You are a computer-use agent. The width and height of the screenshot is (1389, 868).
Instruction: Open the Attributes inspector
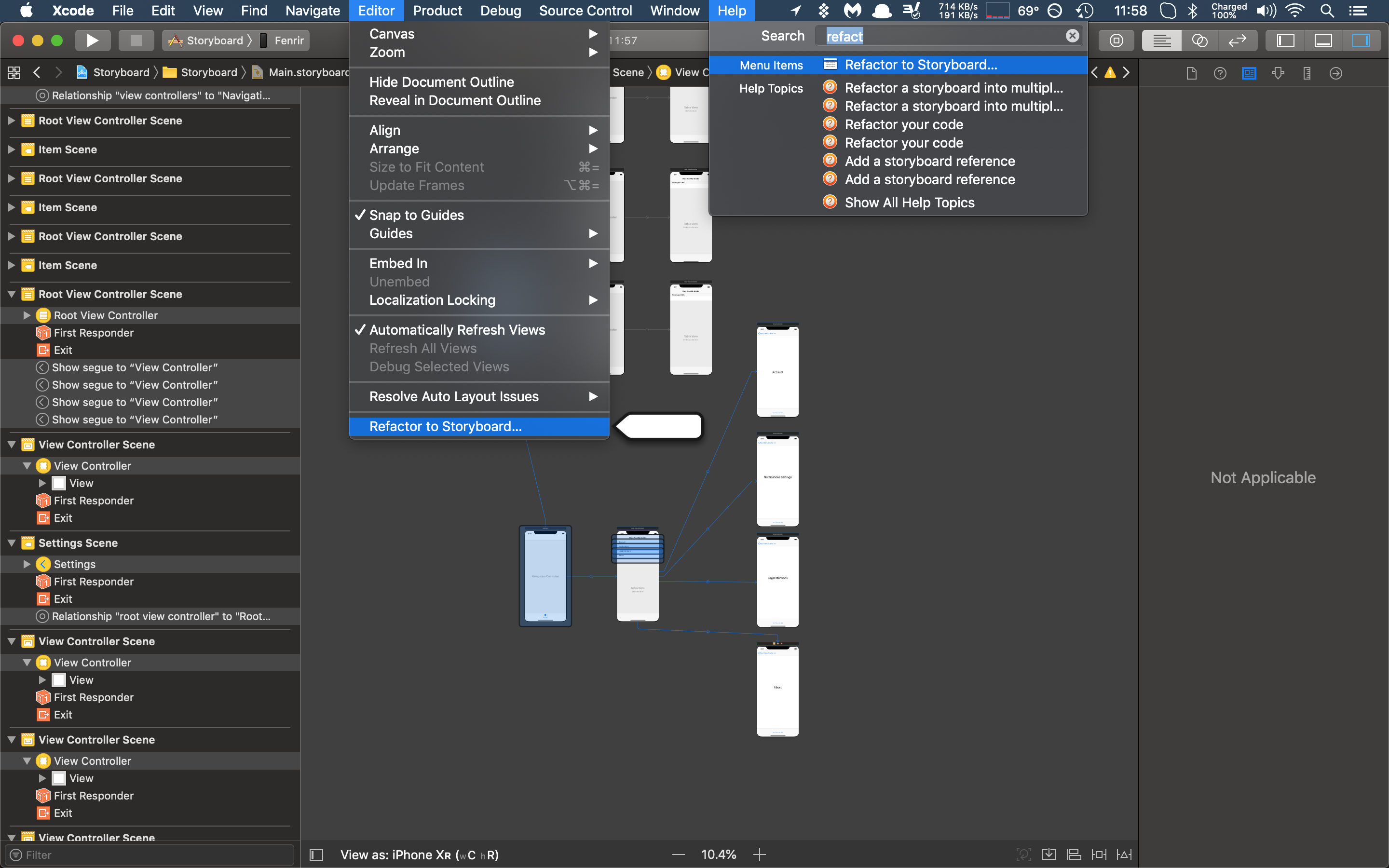[1278, 73]
